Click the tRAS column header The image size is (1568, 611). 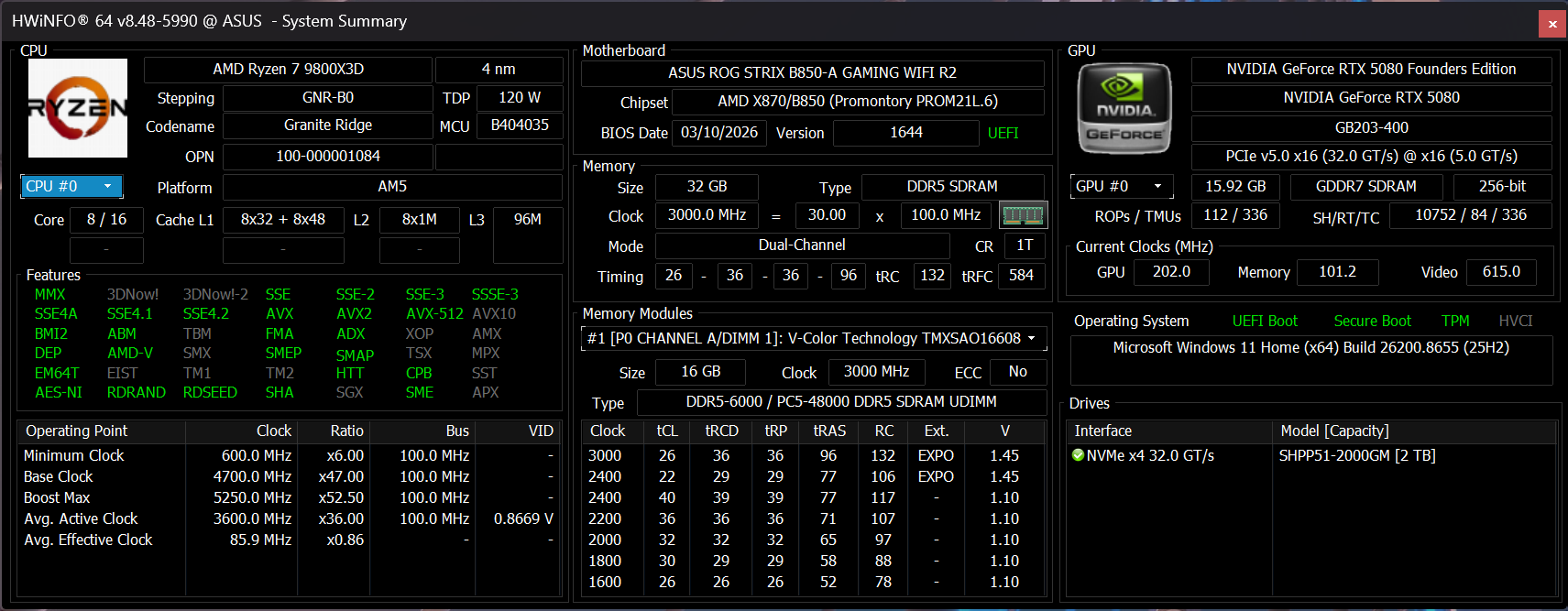click(x=829, y=431)
